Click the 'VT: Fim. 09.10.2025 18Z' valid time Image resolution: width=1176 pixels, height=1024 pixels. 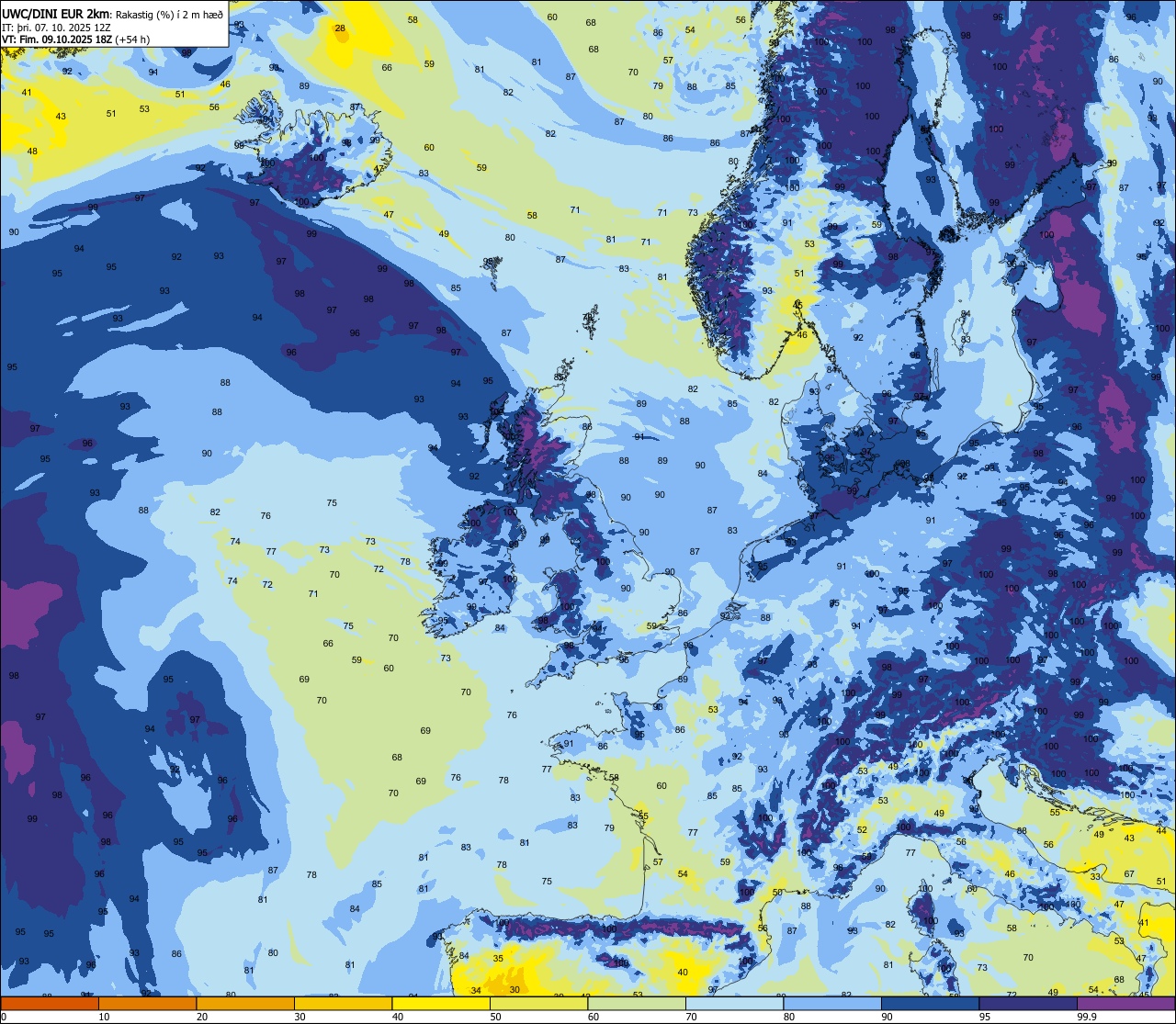[57, 39]
